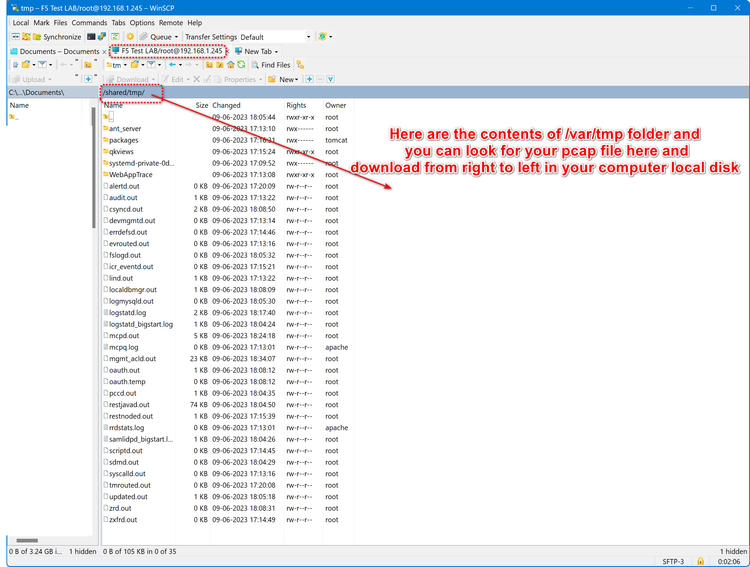The width and height of the screenshot is (750, 567).
Task: Open the WebAppTrace folder
Action: click(130, 174)
